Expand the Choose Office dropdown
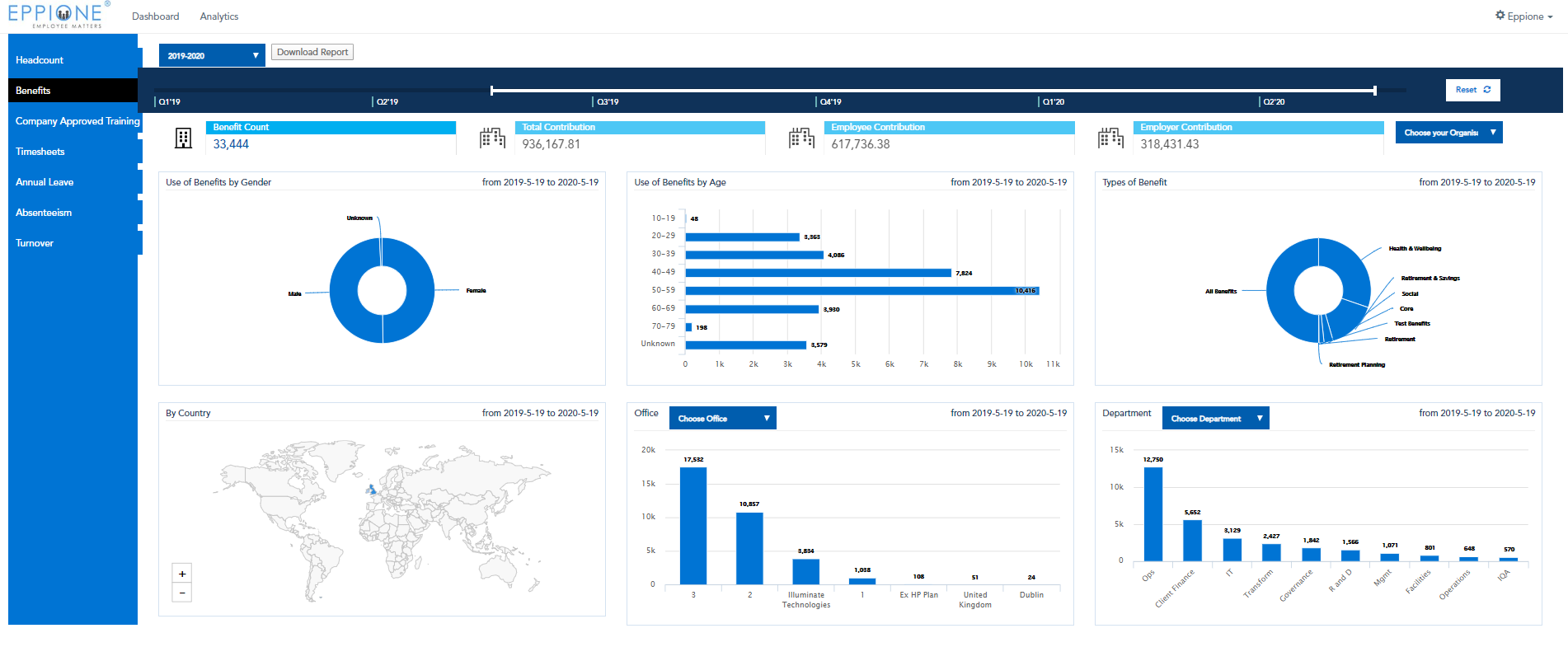The image size is (1568, 647). [x=722, y=419]
